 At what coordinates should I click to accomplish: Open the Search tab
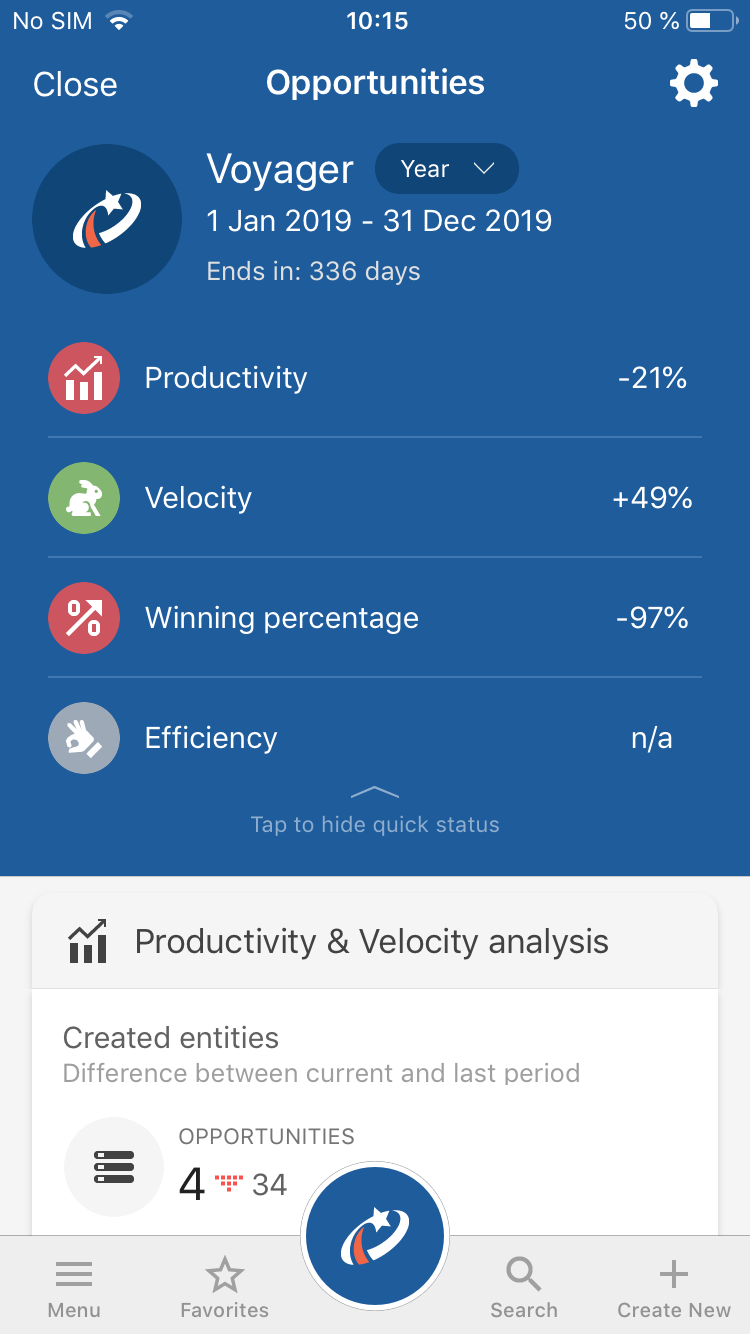[x=523, y=1288]
